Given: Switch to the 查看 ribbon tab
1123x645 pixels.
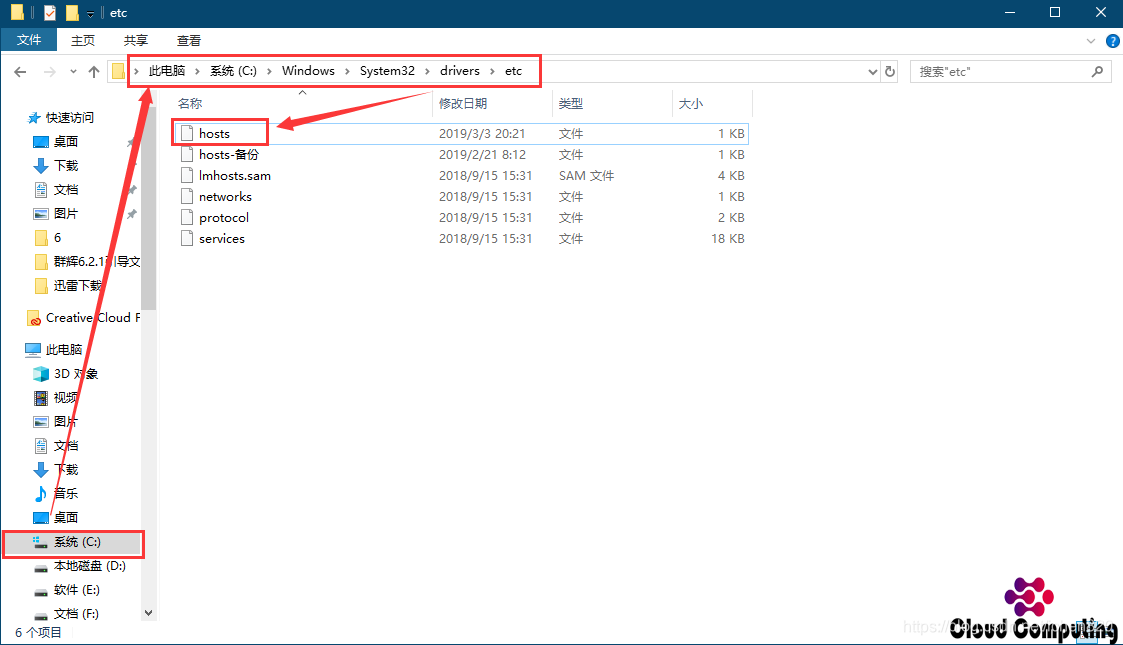Looking at the screenshot, I should click(x=189, y=40).
